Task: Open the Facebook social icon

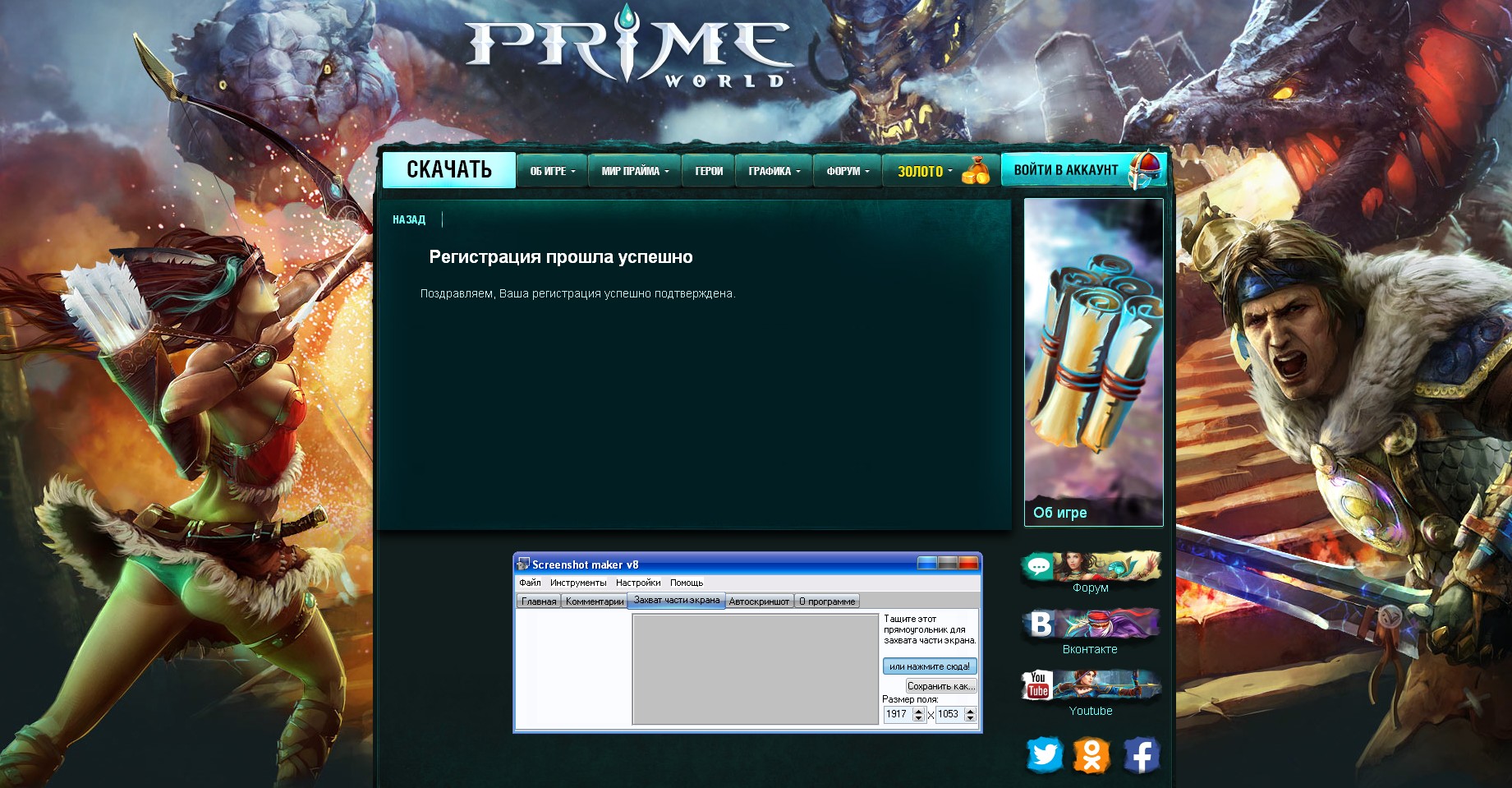Action: point(1141,754)
